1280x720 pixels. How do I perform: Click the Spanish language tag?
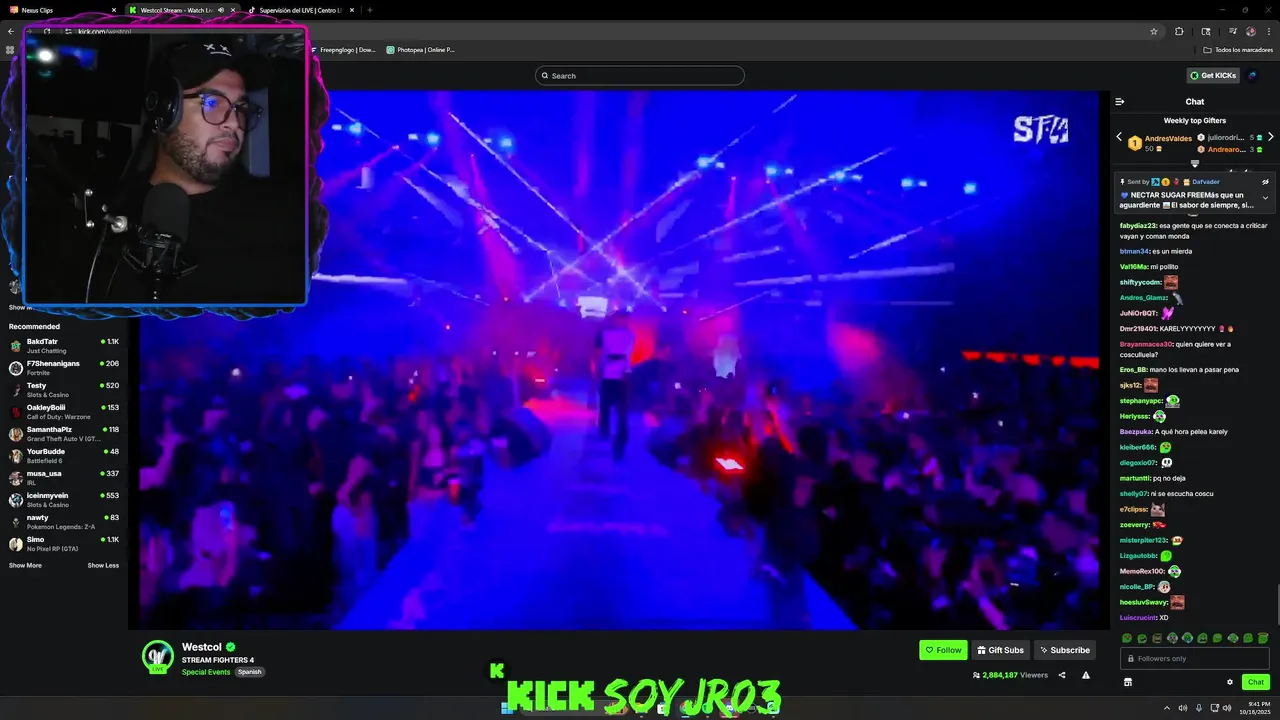point(249,672)
